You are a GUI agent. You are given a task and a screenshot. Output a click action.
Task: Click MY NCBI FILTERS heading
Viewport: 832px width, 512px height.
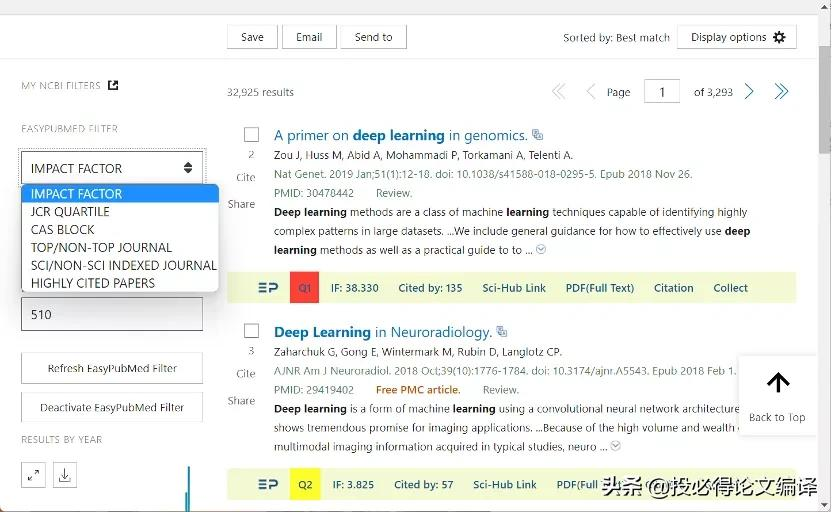[x=61, y=85]
